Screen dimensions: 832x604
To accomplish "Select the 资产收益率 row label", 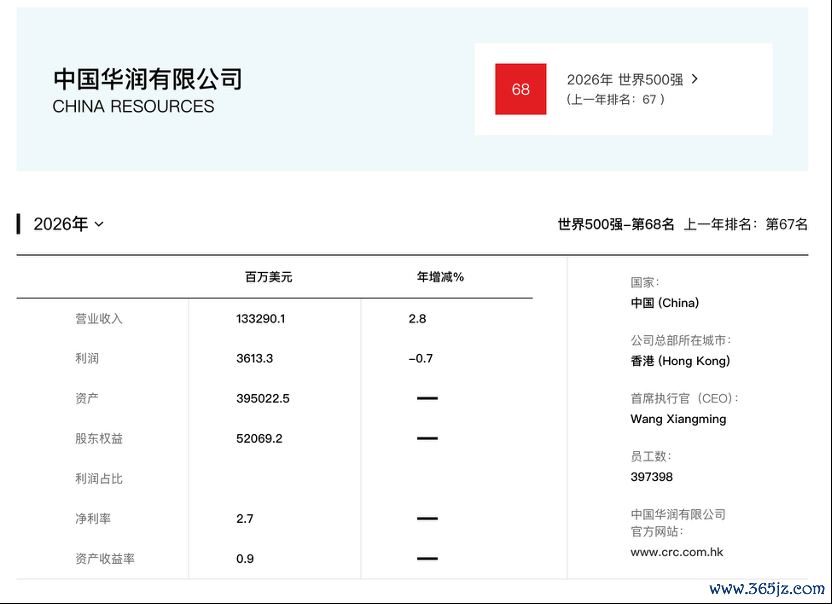I will [105, 558].
